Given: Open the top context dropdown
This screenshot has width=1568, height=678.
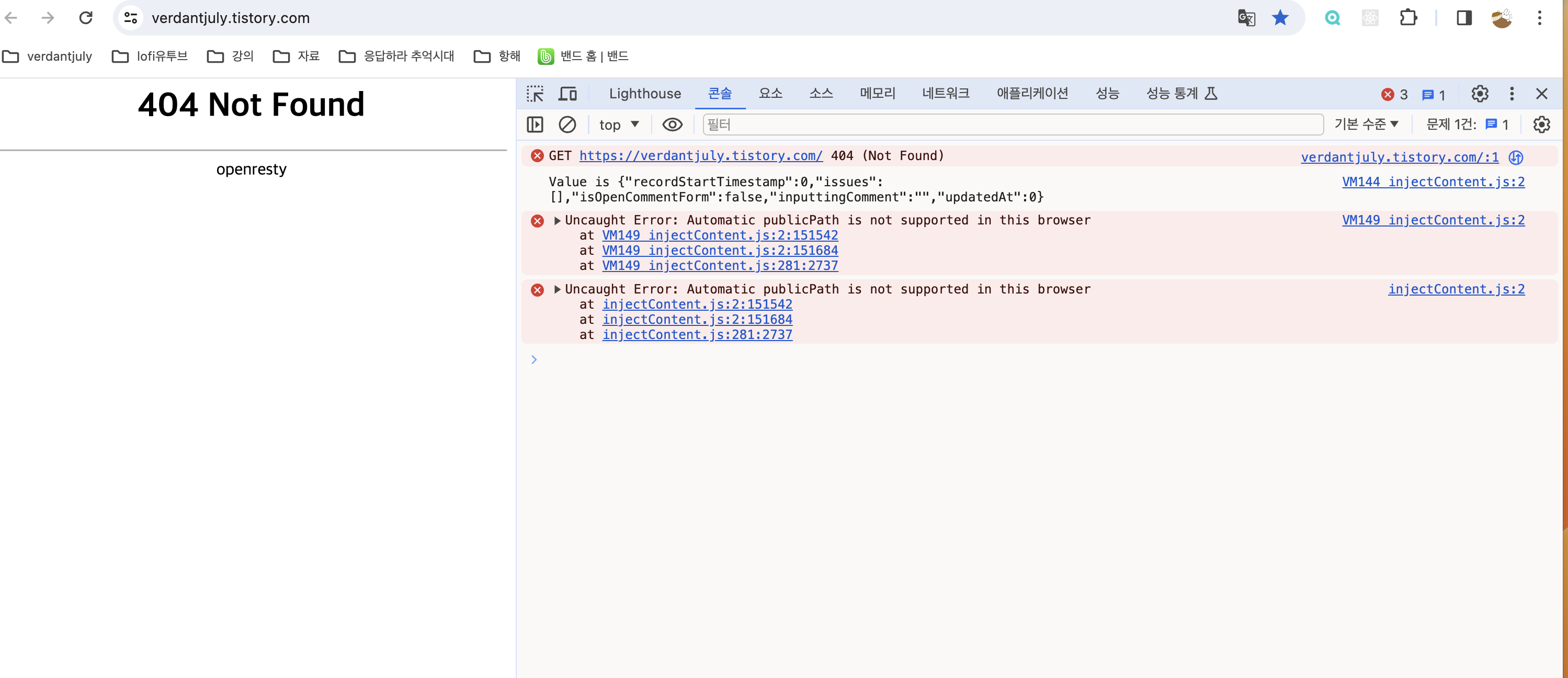Looking at the screenshot, I should tap(618, 125).
